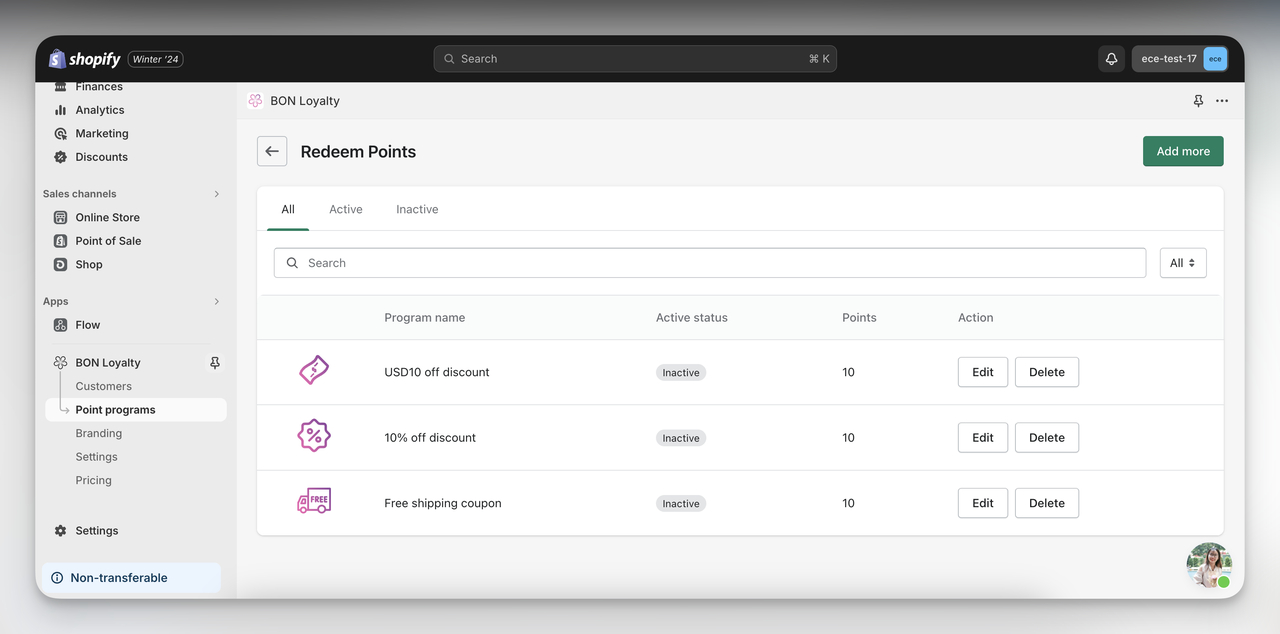
Task: Click the program search field
Action: coord(710,262)
